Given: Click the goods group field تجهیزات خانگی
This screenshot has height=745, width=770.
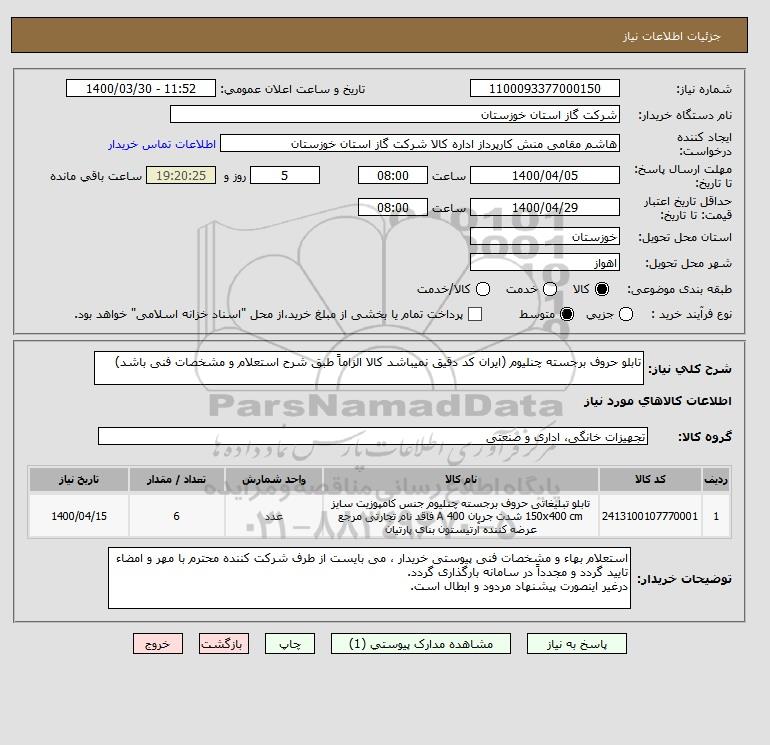Looking at the screenshot, I should (373, 436).
